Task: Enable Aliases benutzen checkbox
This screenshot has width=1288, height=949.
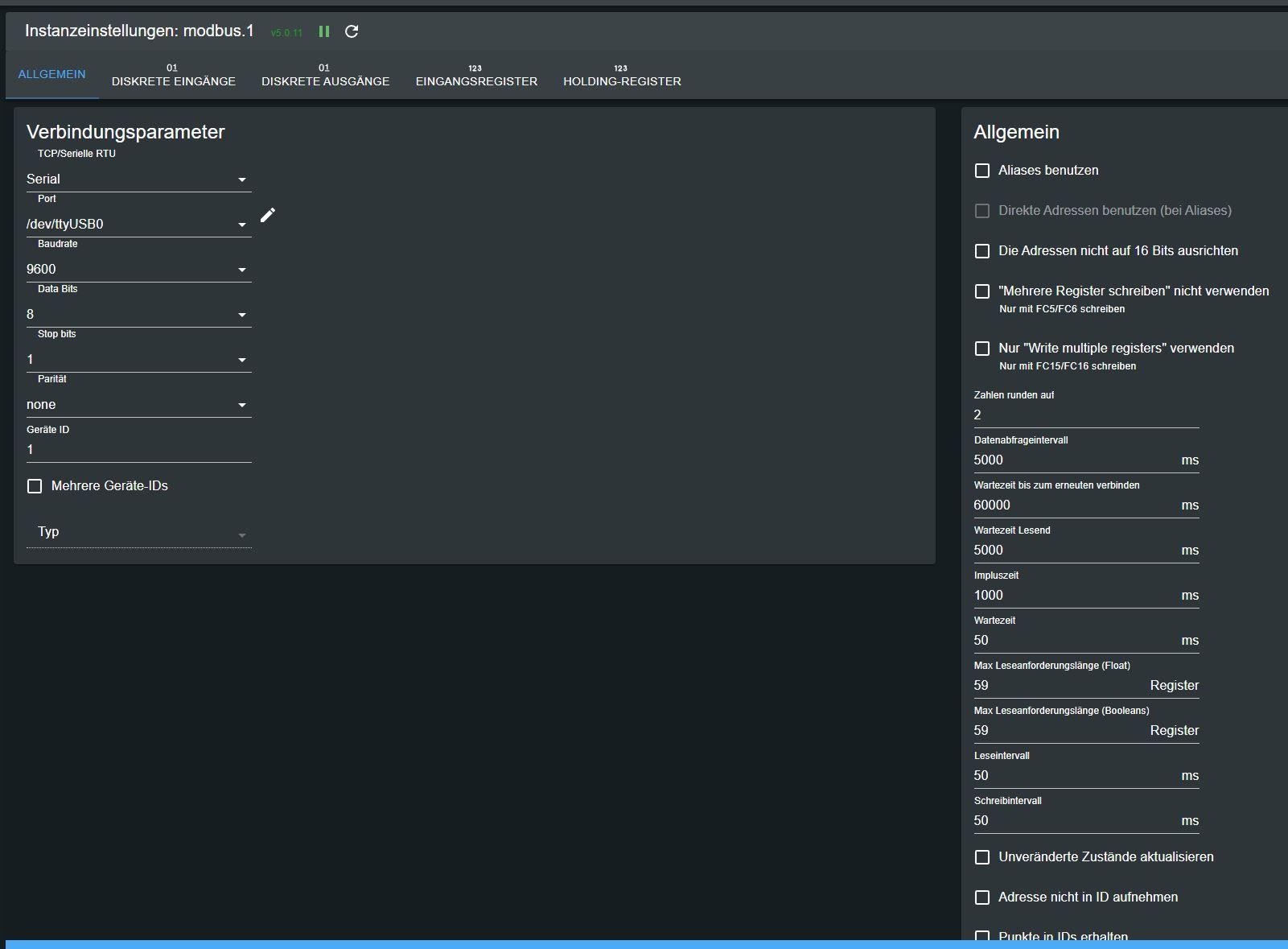Action: pyautogui.click(x=982, y=171)
